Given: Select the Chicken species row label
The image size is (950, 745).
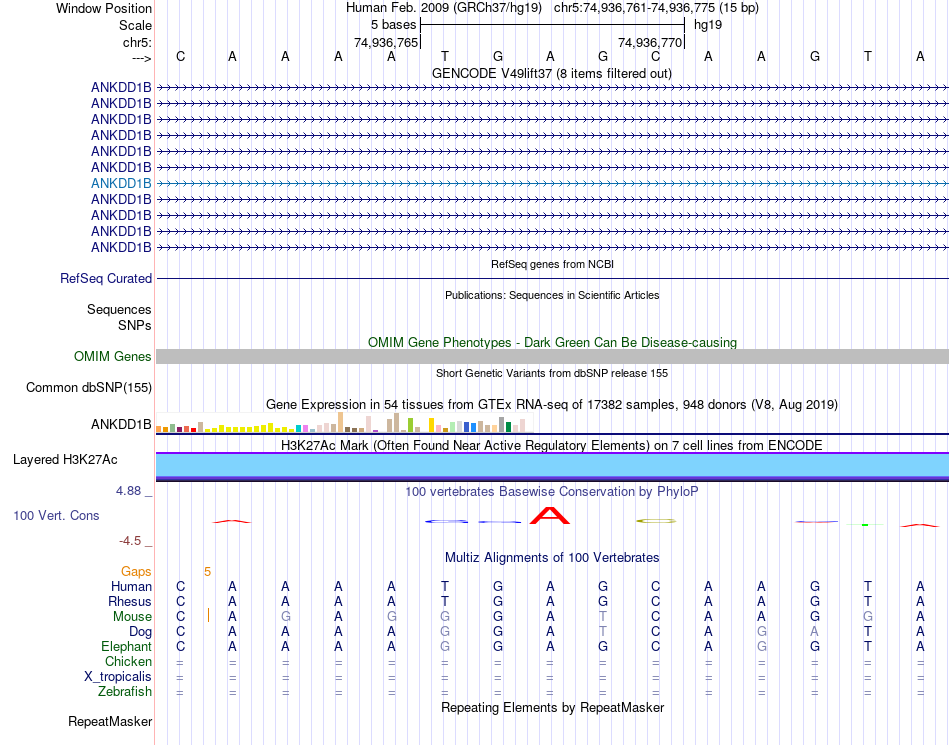Looking at the screenshot, I should click(128, 661).
